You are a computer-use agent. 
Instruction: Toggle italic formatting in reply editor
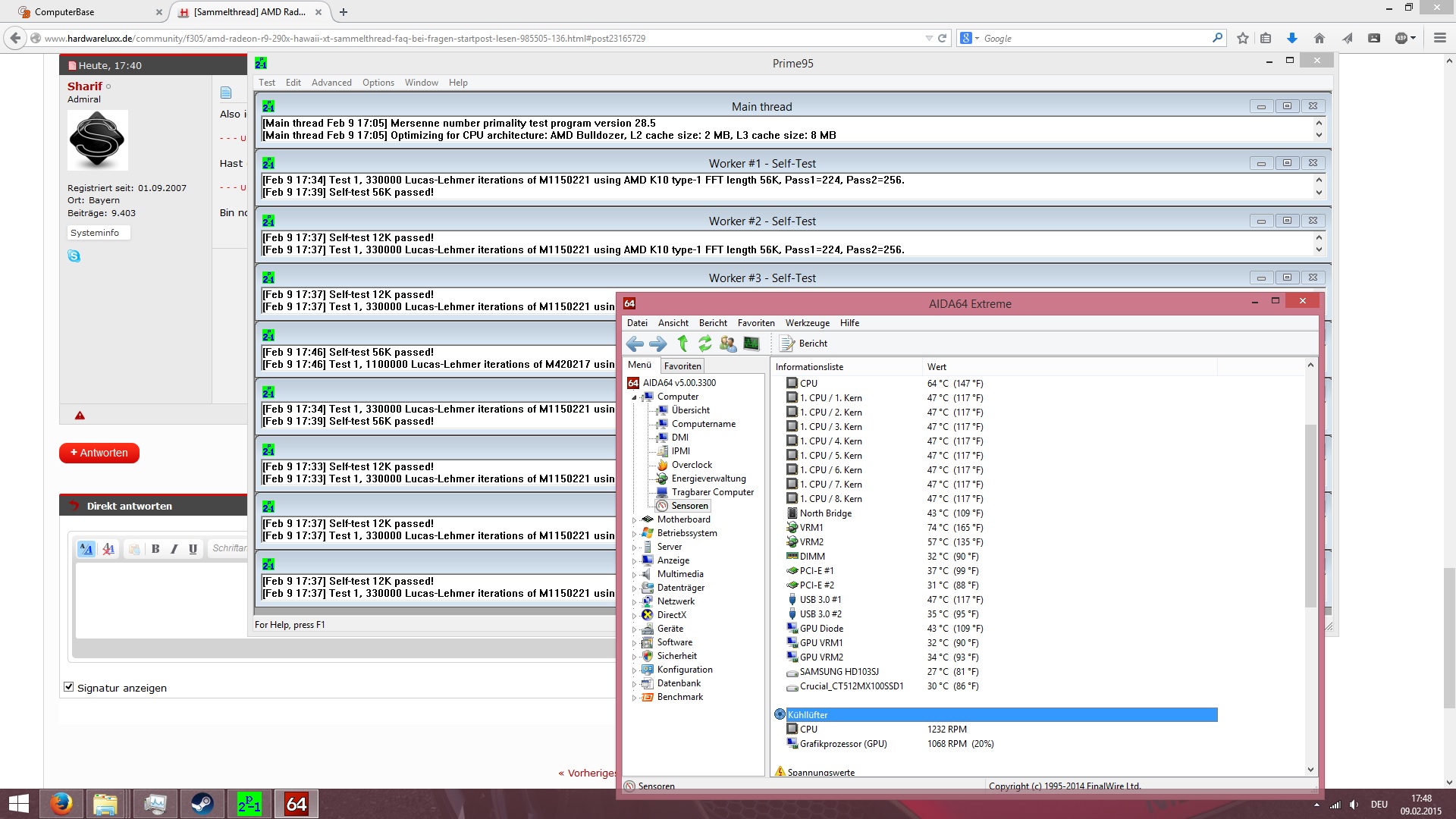pos(174,549)
